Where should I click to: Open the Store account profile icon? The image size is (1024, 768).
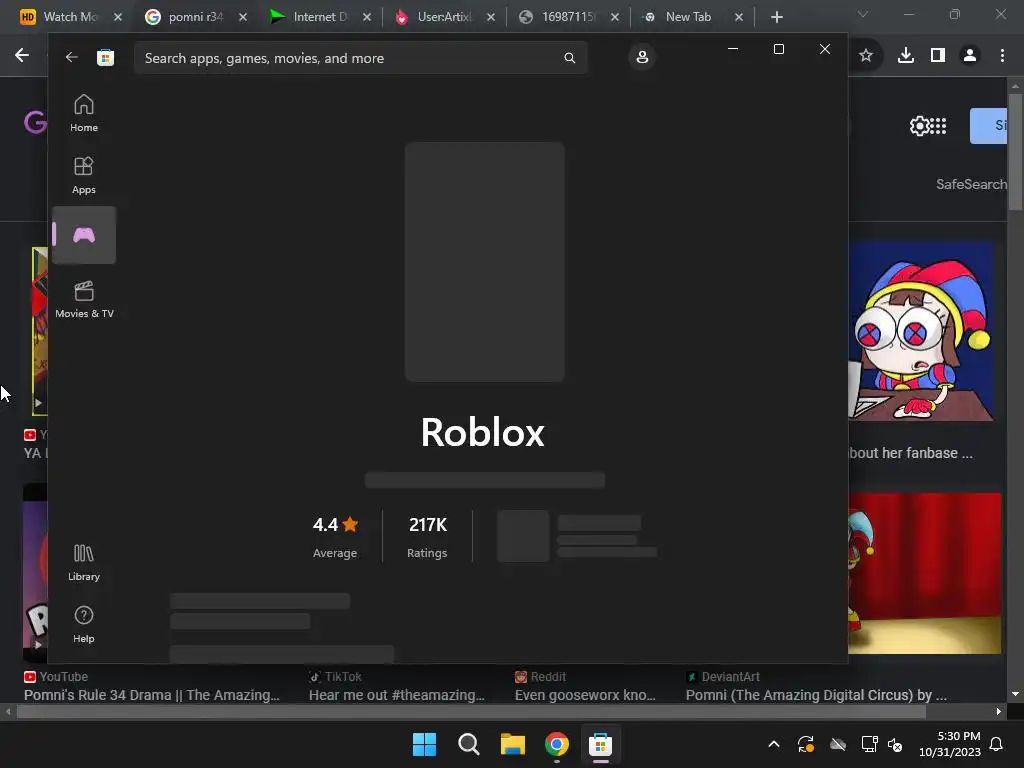(642, 57)
